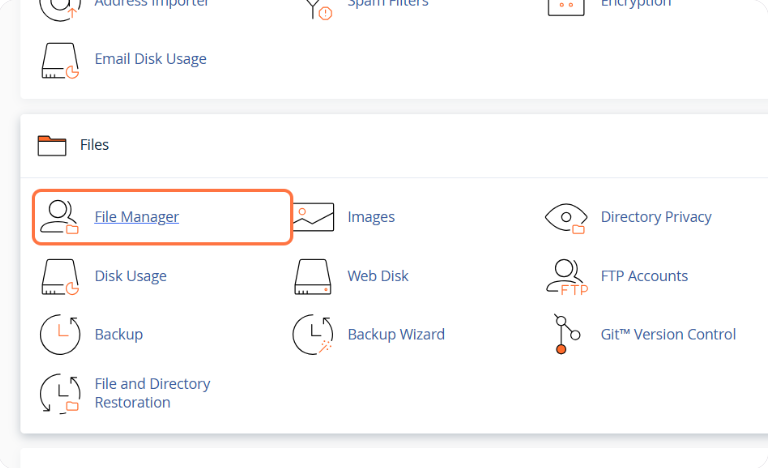Collapse the Files section header
The image size is (768, 468).
[x=94, y=146]
